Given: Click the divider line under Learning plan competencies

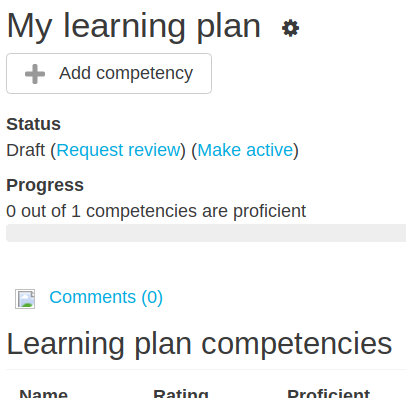Looking at the screenshot, I should point(206,369).
